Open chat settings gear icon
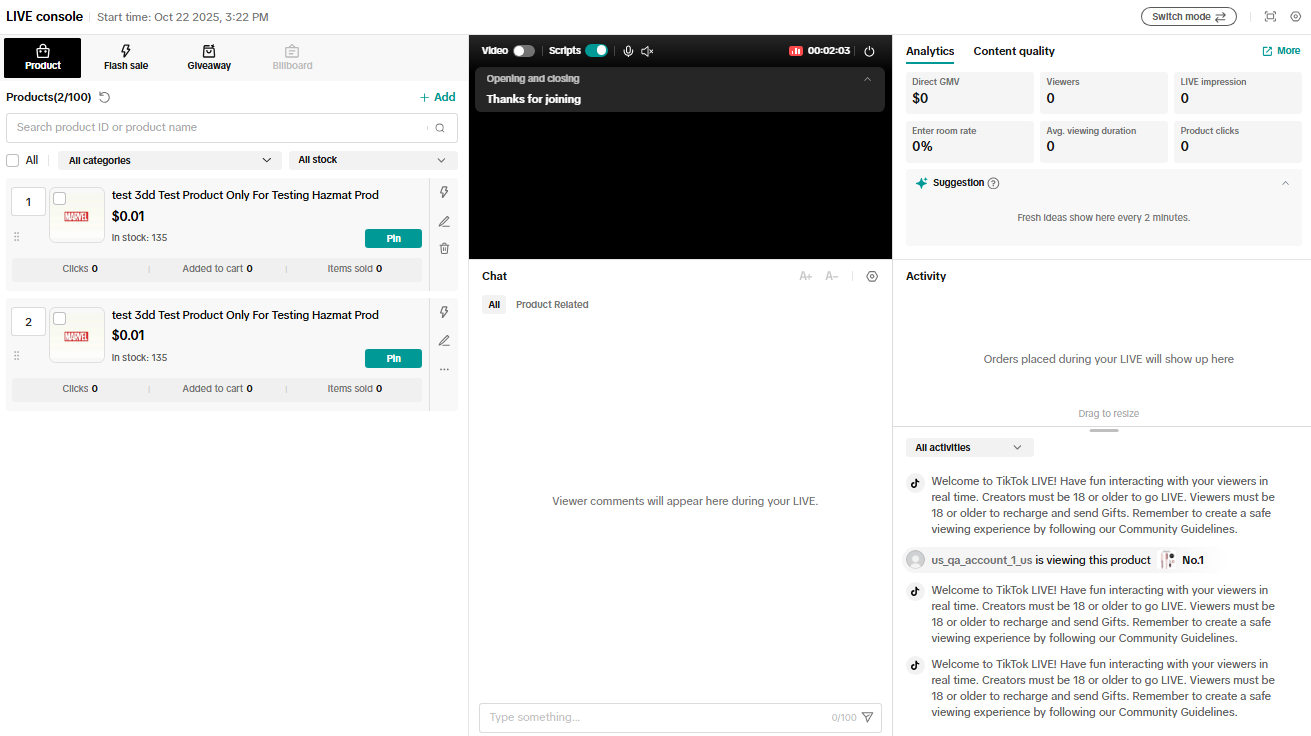 (x=872, y=277)
